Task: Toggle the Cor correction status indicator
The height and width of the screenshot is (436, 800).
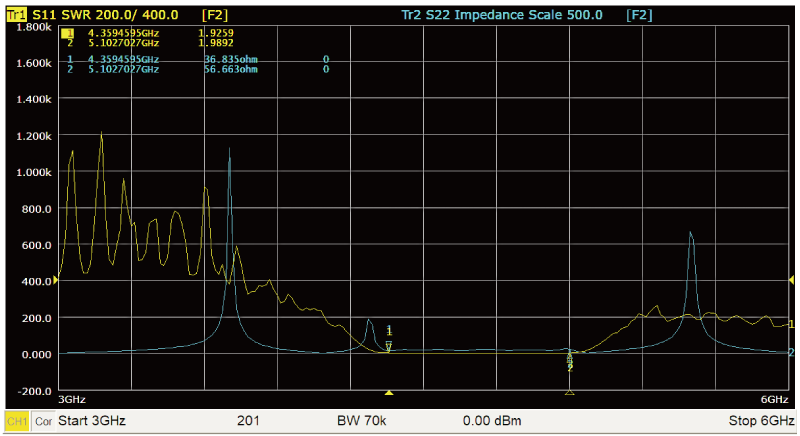Action: pos(44,421)
